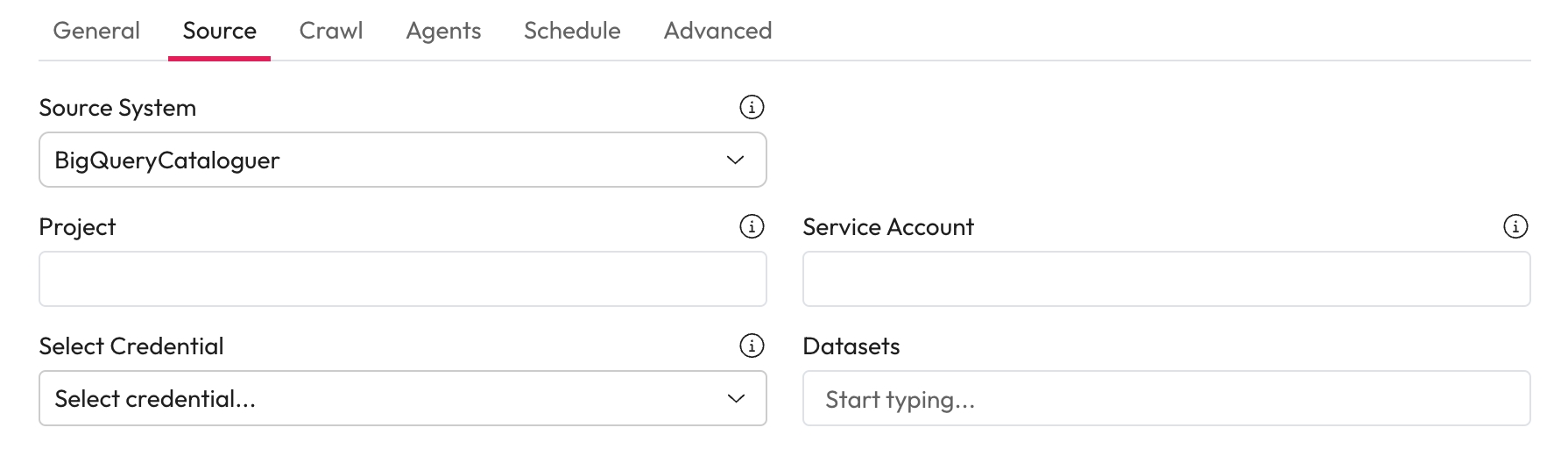Click the Project field info icon
This screenshot has width=1568, height=449.
752,227
